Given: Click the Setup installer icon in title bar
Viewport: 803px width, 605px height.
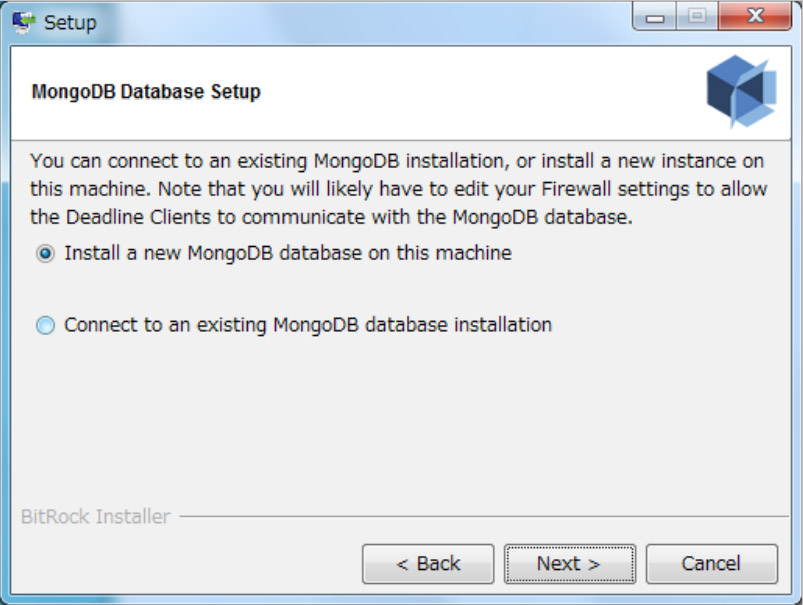Looking at the screenshot, I should tap(22, 21).
